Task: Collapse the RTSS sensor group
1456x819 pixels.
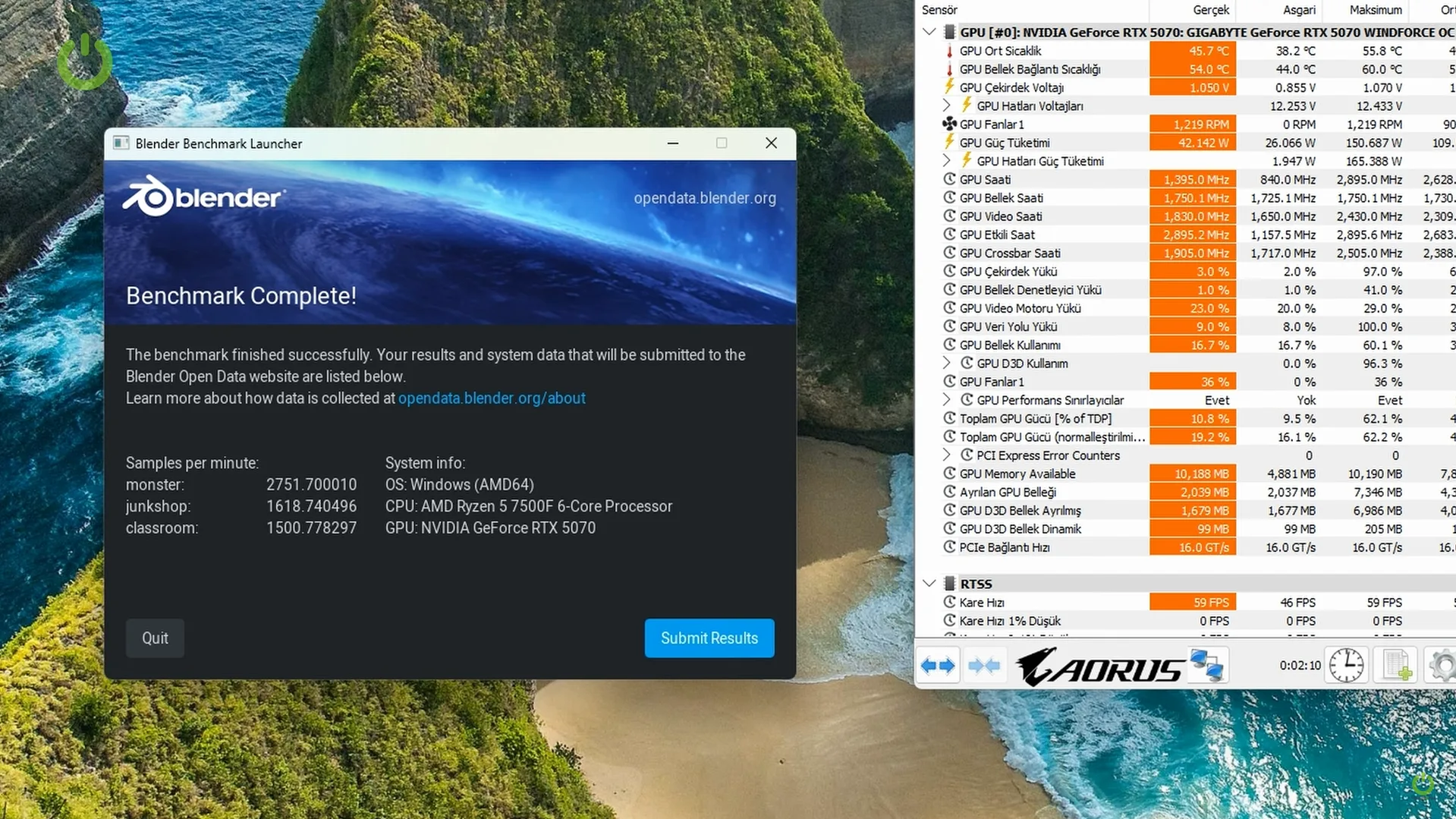Action: pos(929,584)
